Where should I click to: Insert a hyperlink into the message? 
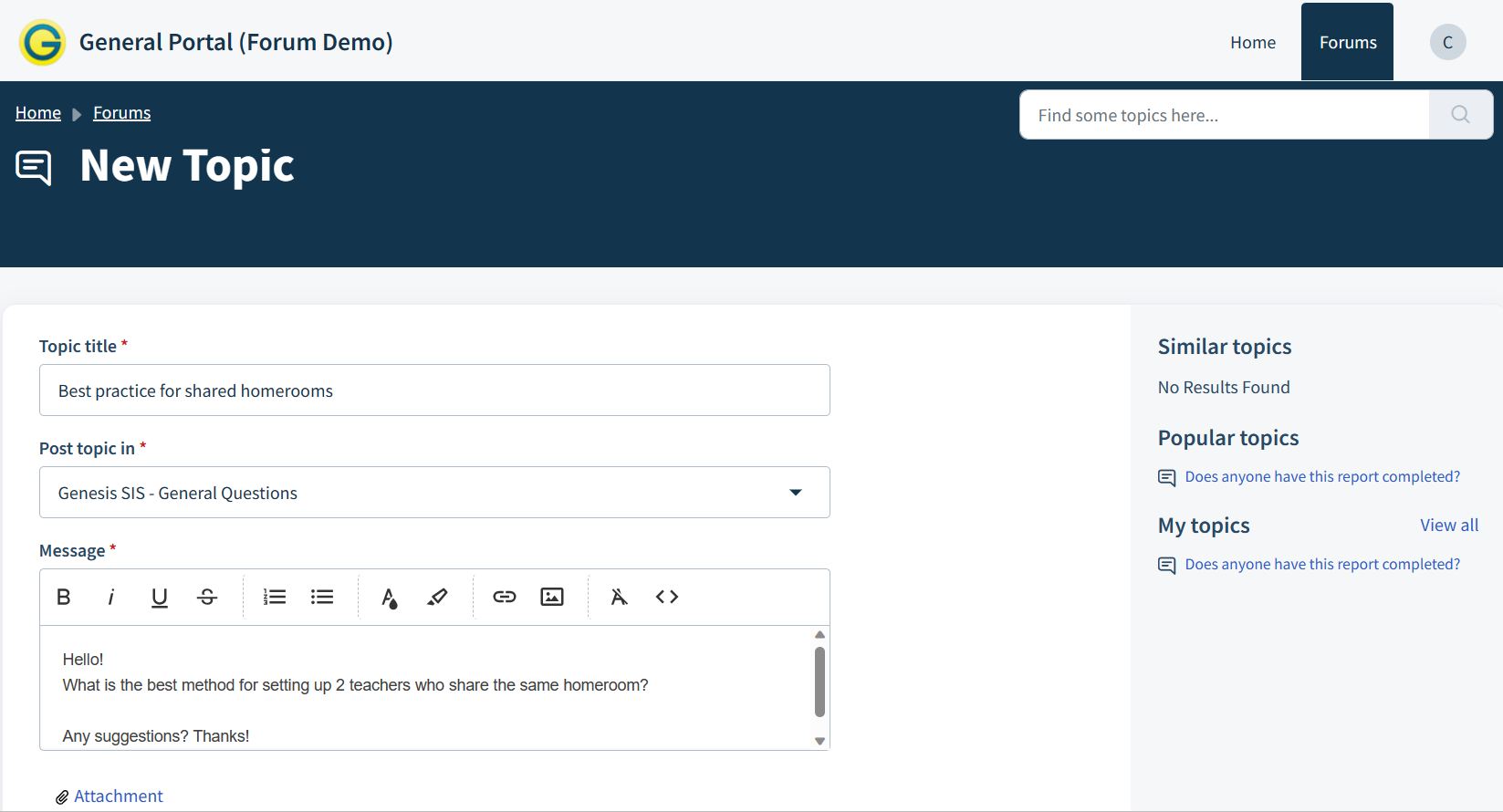pos(505,597)
